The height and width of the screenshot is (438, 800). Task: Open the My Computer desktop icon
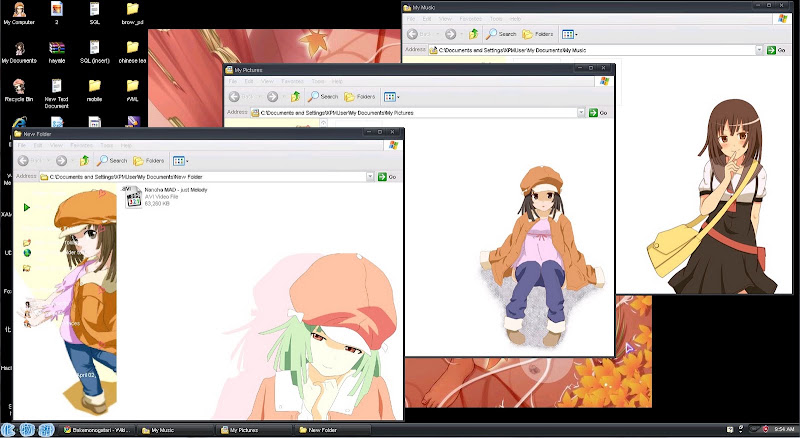pyautogui.click(x=19, y=14)
